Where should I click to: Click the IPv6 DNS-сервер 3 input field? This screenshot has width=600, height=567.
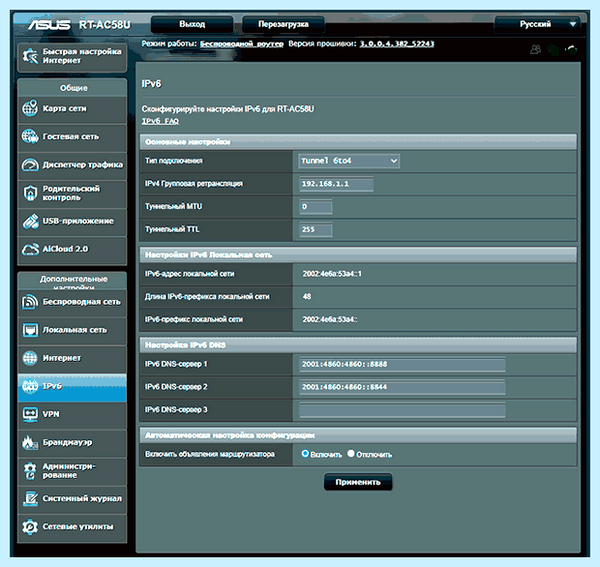tap(402, 410)
